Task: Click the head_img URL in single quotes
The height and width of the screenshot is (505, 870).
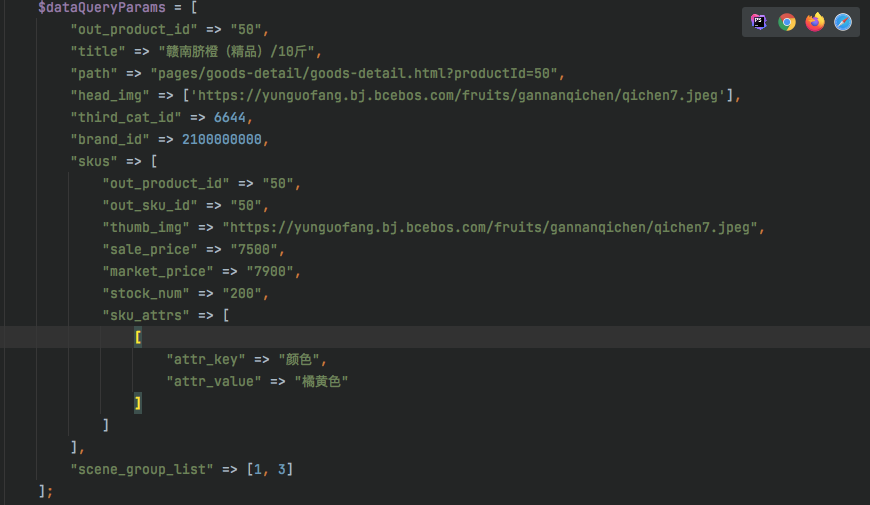Action: pos(458,95)
